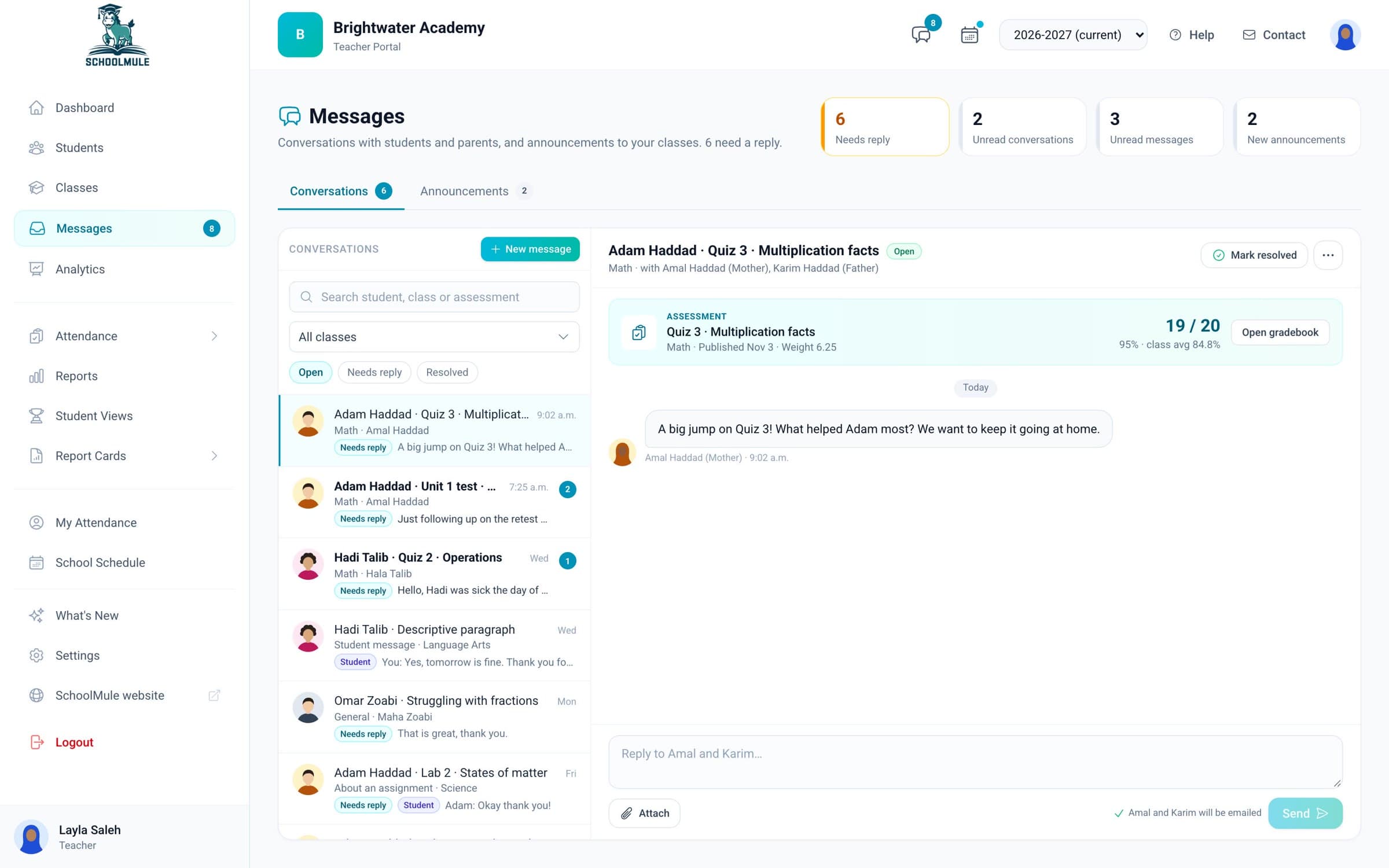
Task: Click the Students people icon
Action: [x=36, y=148]
